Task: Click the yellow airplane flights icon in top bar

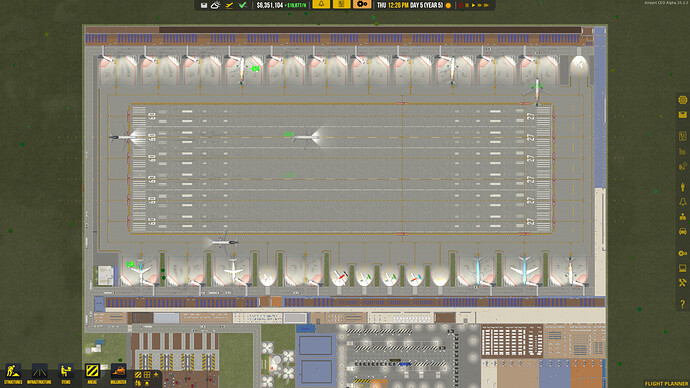Action: 229,5
